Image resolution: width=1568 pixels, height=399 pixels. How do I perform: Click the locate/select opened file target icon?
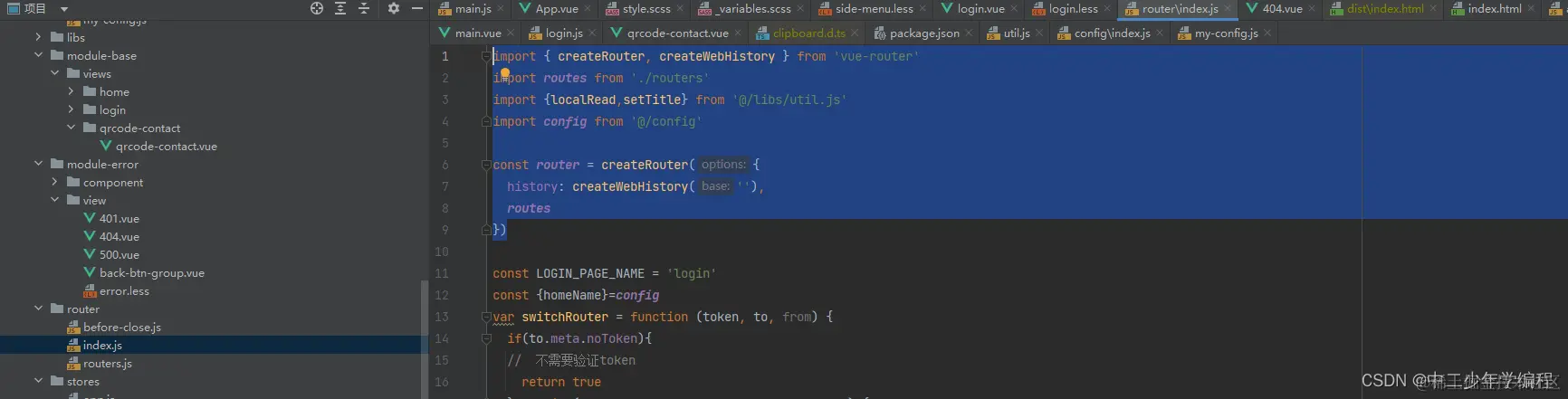tap(317, 8)
